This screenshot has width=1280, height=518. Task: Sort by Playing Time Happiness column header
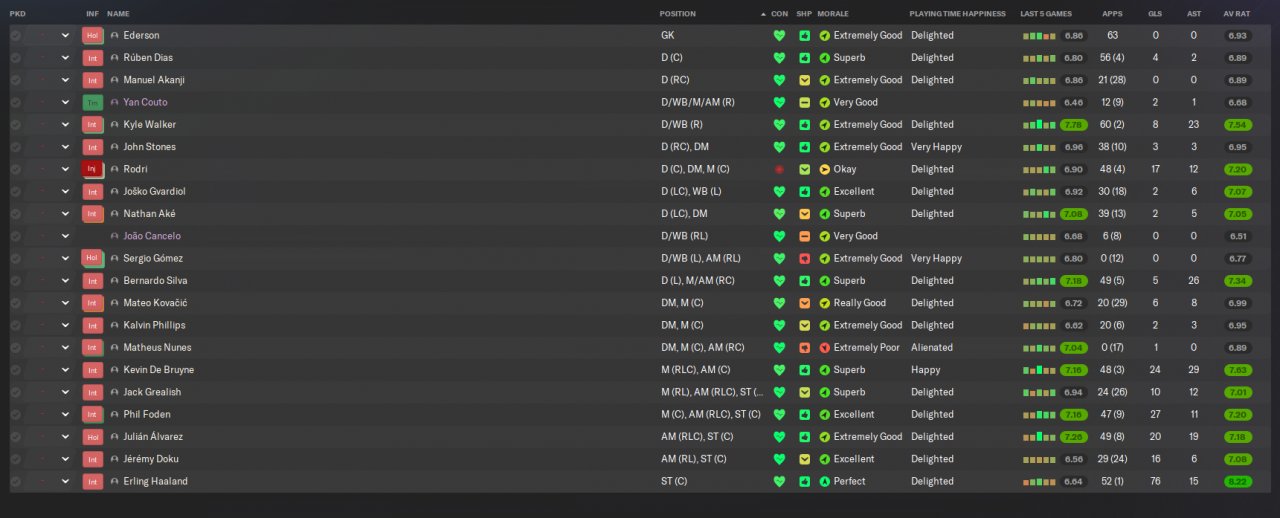957,14
